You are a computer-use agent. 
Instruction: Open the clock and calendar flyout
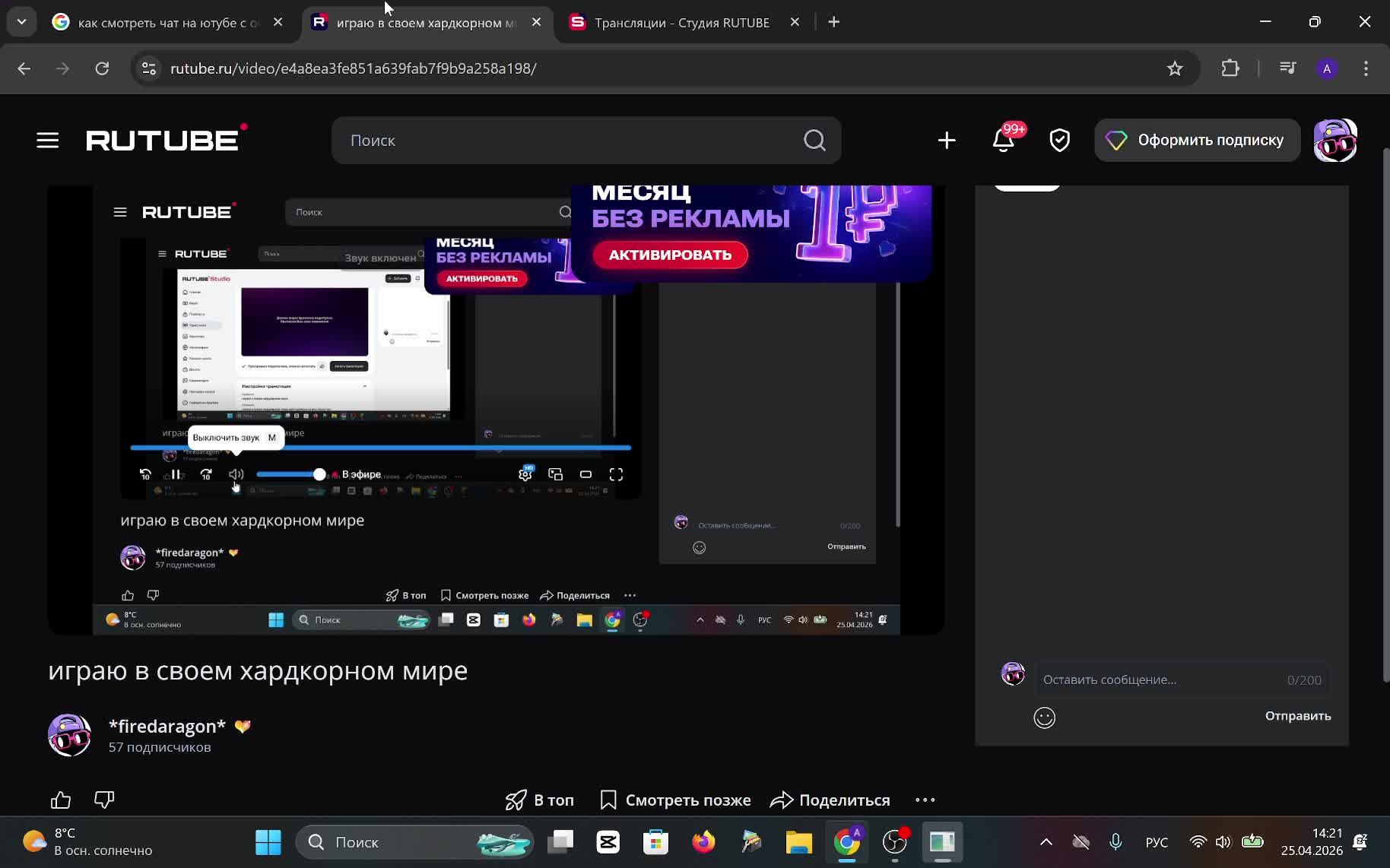tap(1312, 842)
